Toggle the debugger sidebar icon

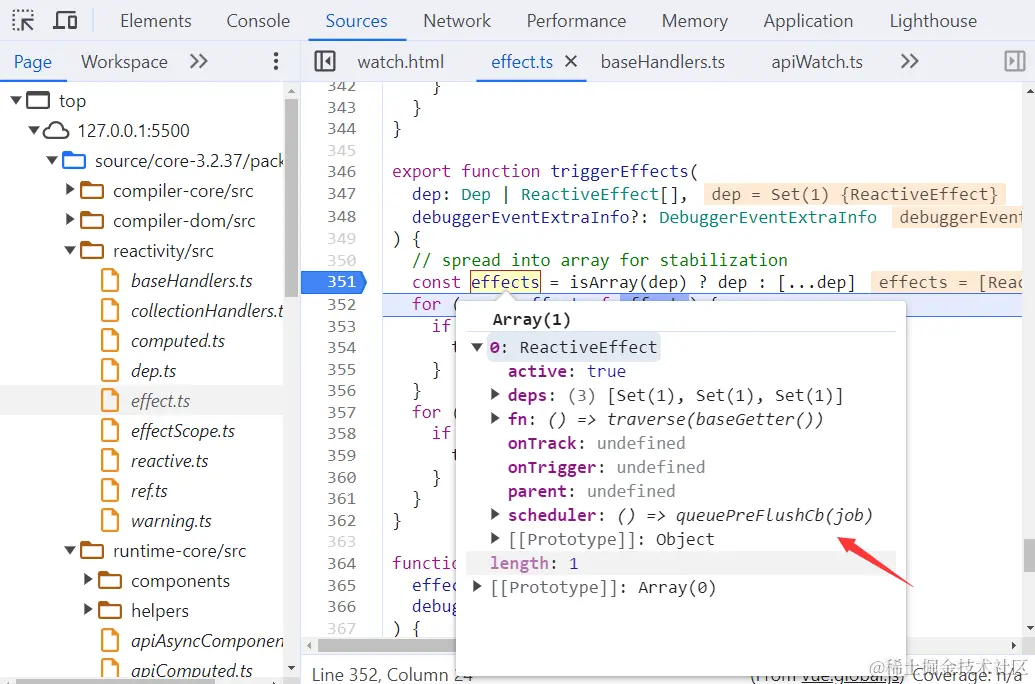(x=1015, y=61)
